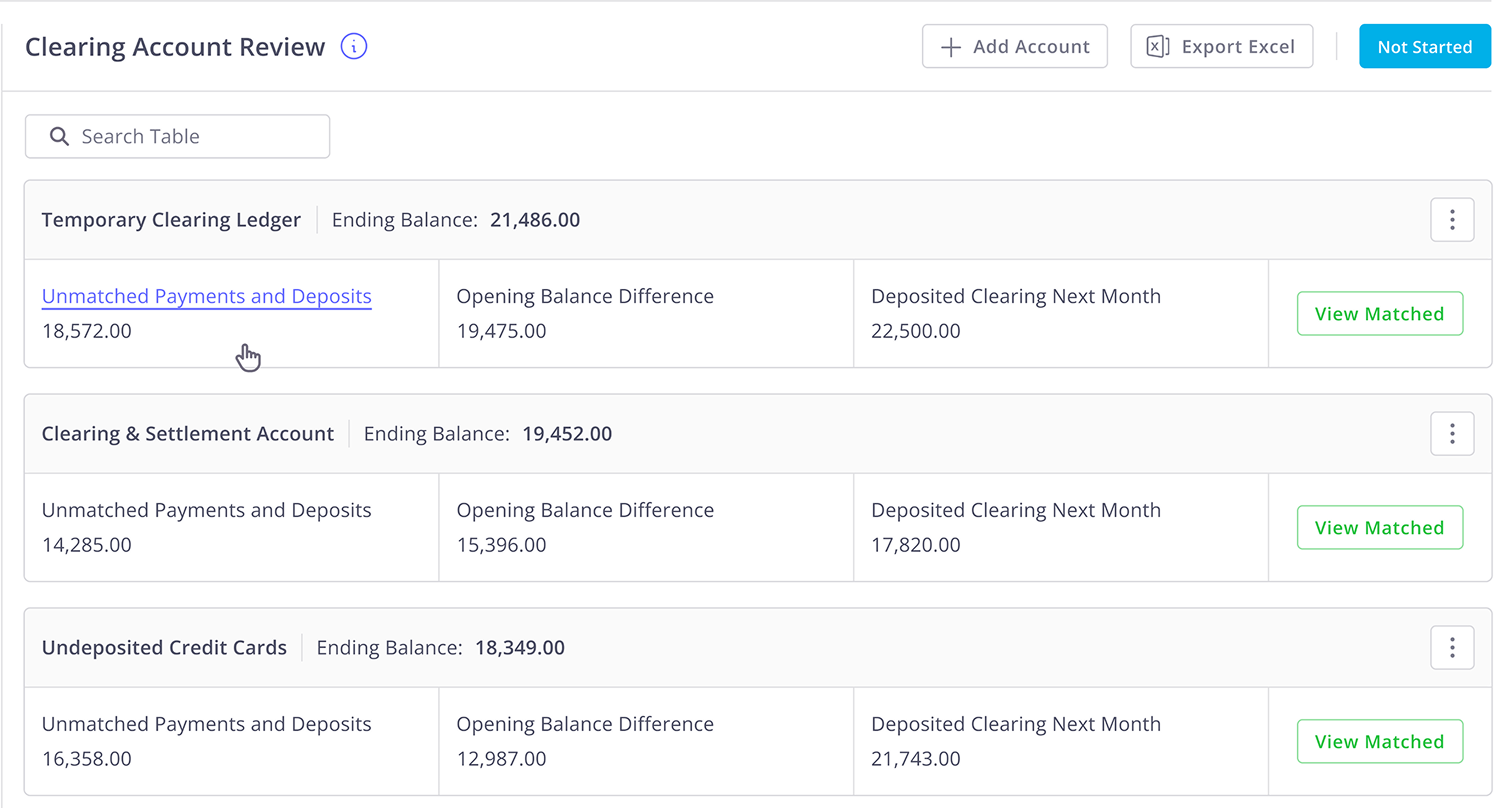Add Account button click

pos(1014,47)
